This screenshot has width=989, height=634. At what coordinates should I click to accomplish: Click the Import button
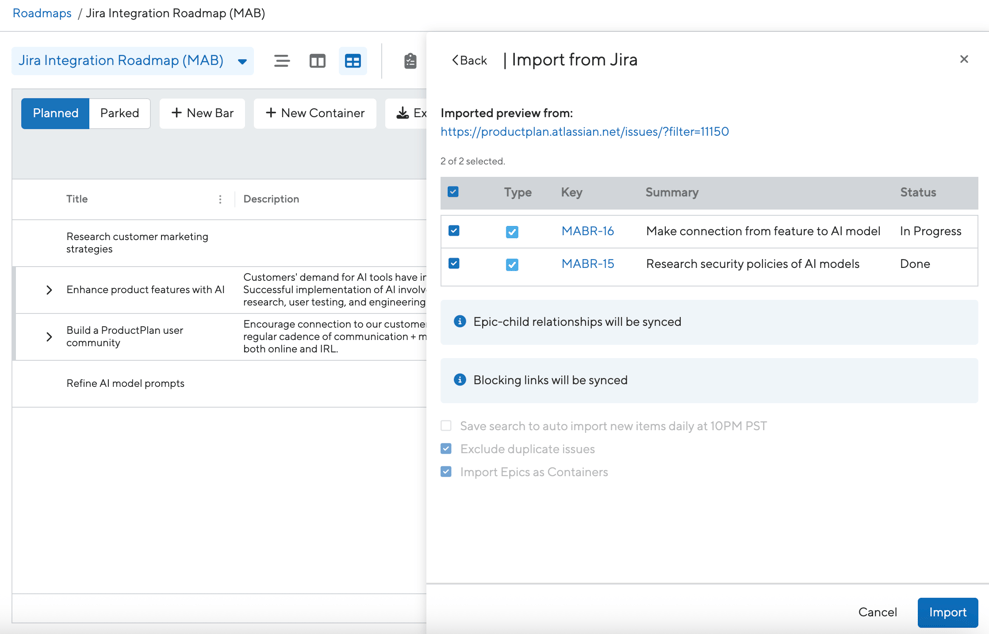point(947,613)
